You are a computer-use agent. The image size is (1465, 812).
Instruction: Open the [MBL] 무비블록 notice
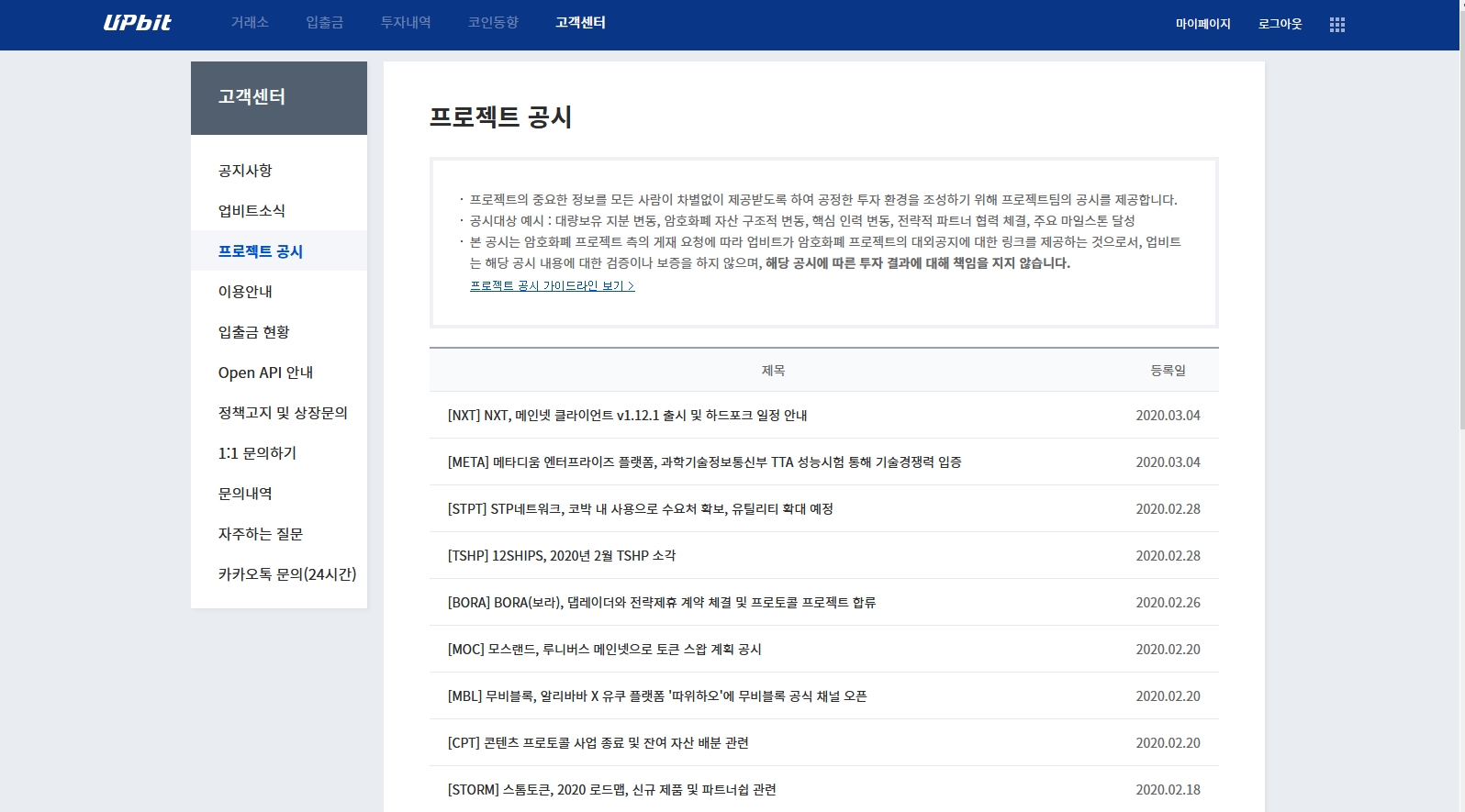[x=657, y=696]
